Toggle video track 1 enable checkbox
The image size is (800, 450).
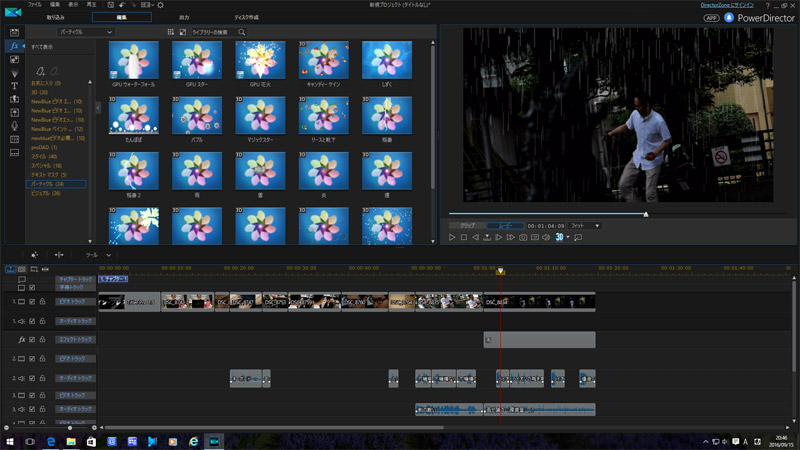(32, 301)
